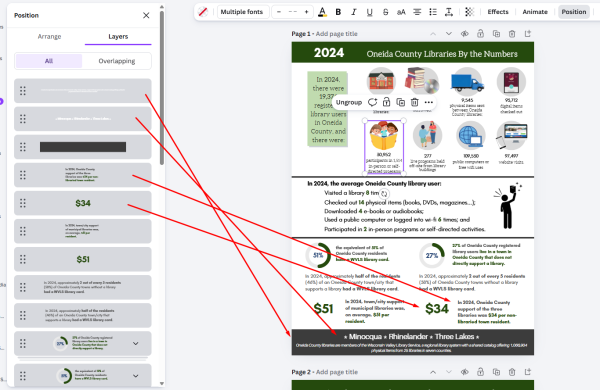Toggle bold formatting
The width and height of the screenshot is (600, 390).
(x=338, y=12)
